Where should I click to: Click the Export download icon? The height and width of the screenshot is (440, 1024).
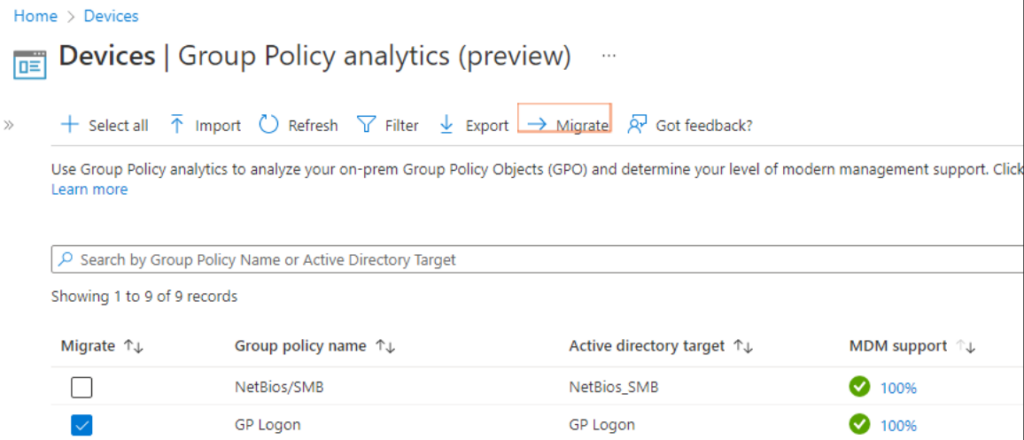tap(447, 125)
